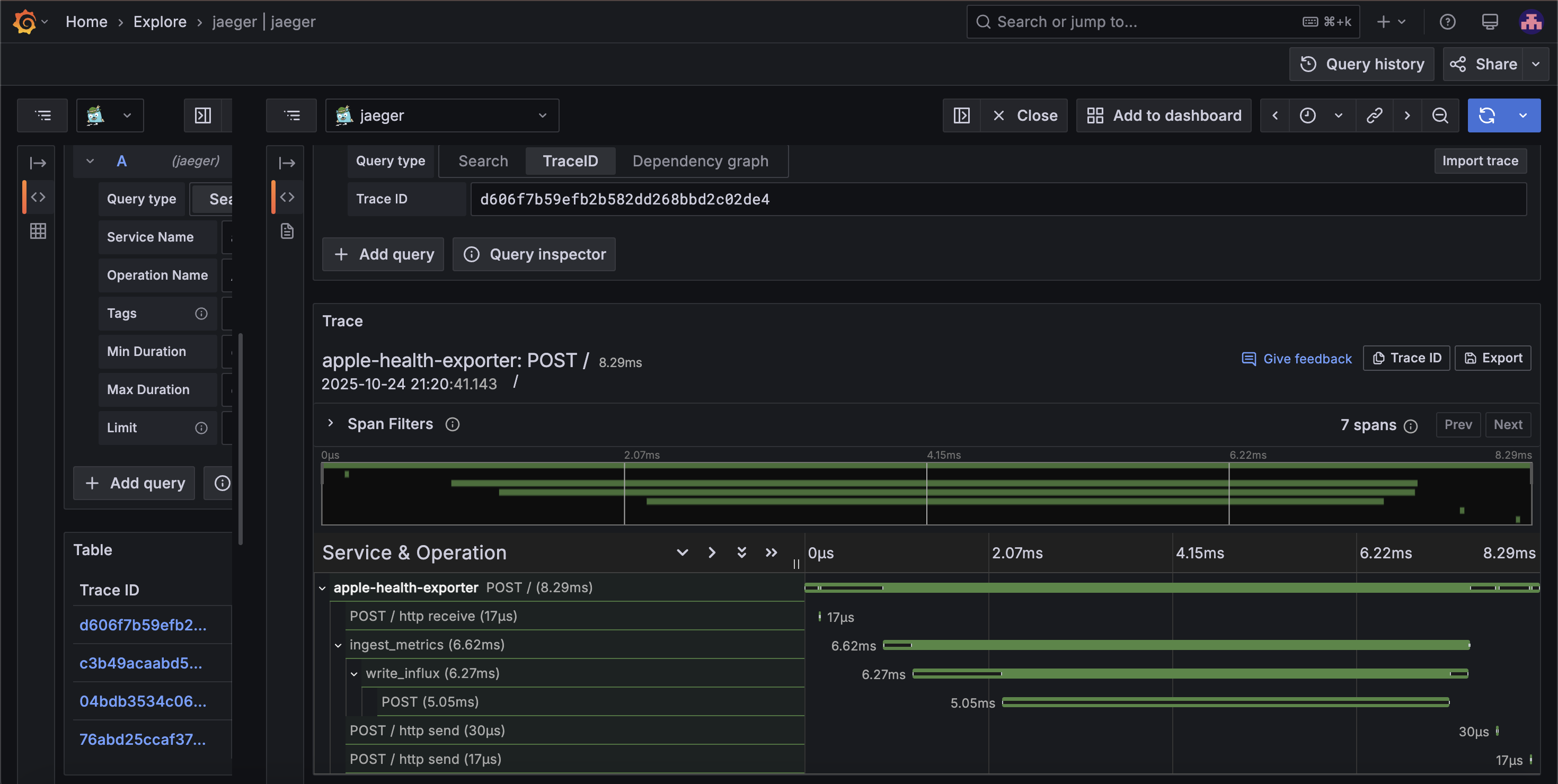This screenshot has width=1558, height=784.
Task: Click the table view sidebar icon
Action: (38, 231)
